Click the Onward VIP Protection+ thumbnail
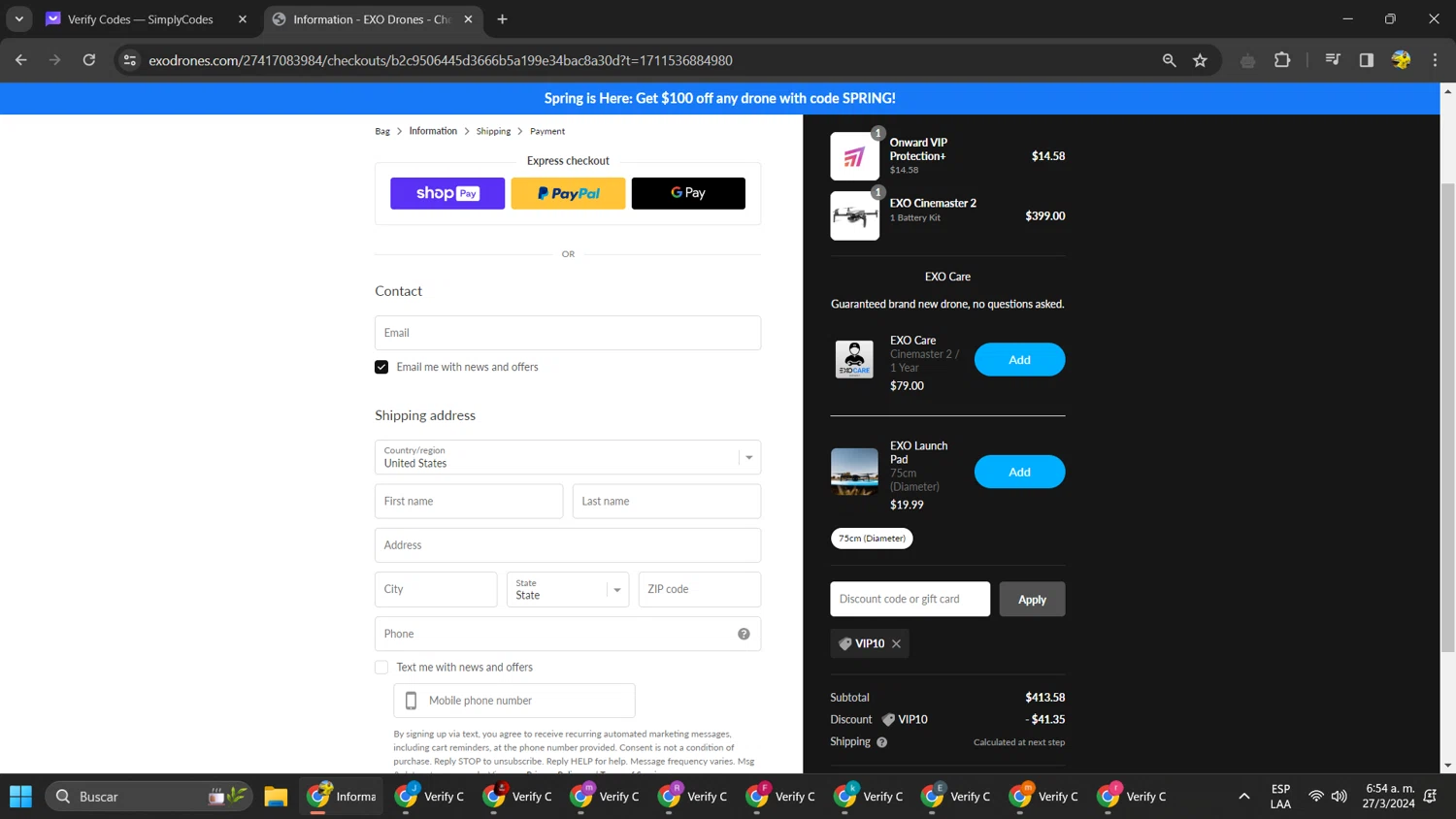The height and width of the screenshot is (819, 1456). click(x=854, y=156)
